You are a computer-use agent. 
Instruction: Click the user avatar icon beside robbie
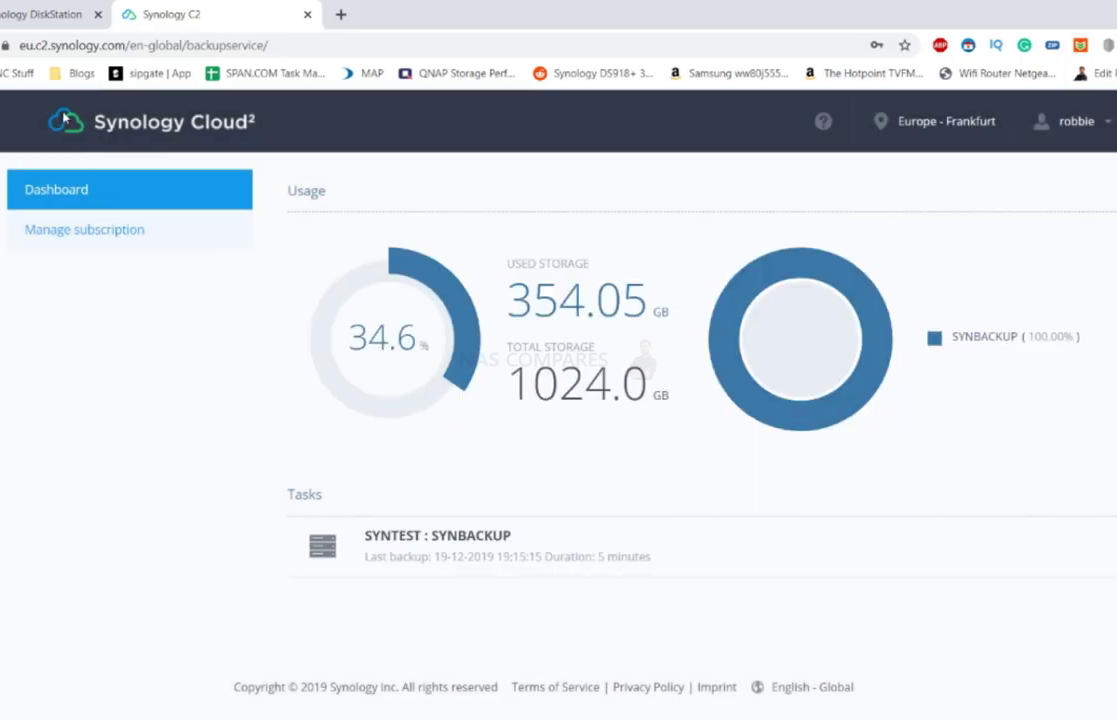(x=1041, y=121)
